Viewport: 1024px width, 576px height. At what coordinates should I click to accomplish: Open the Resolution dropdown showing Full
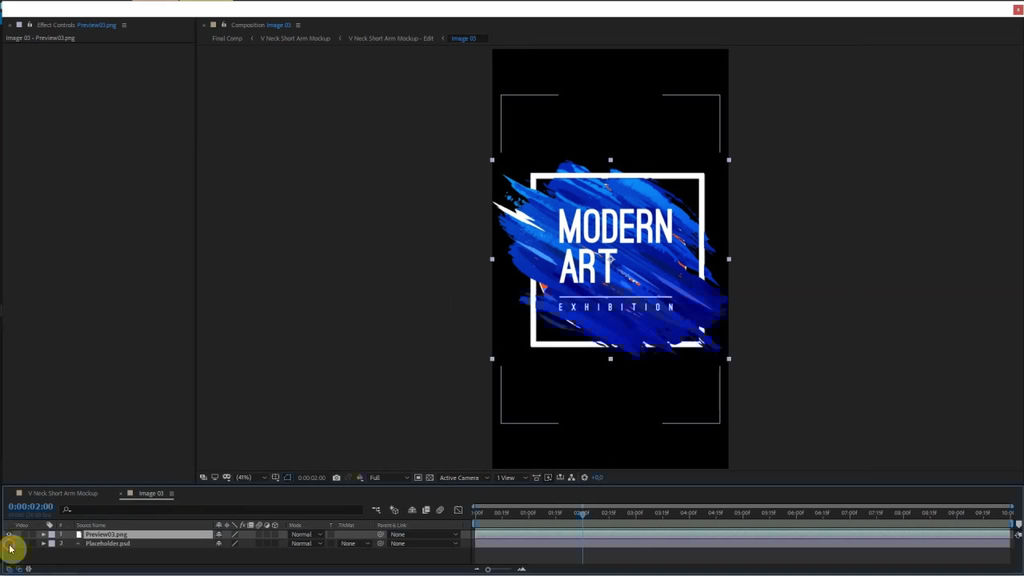(389, 478)
